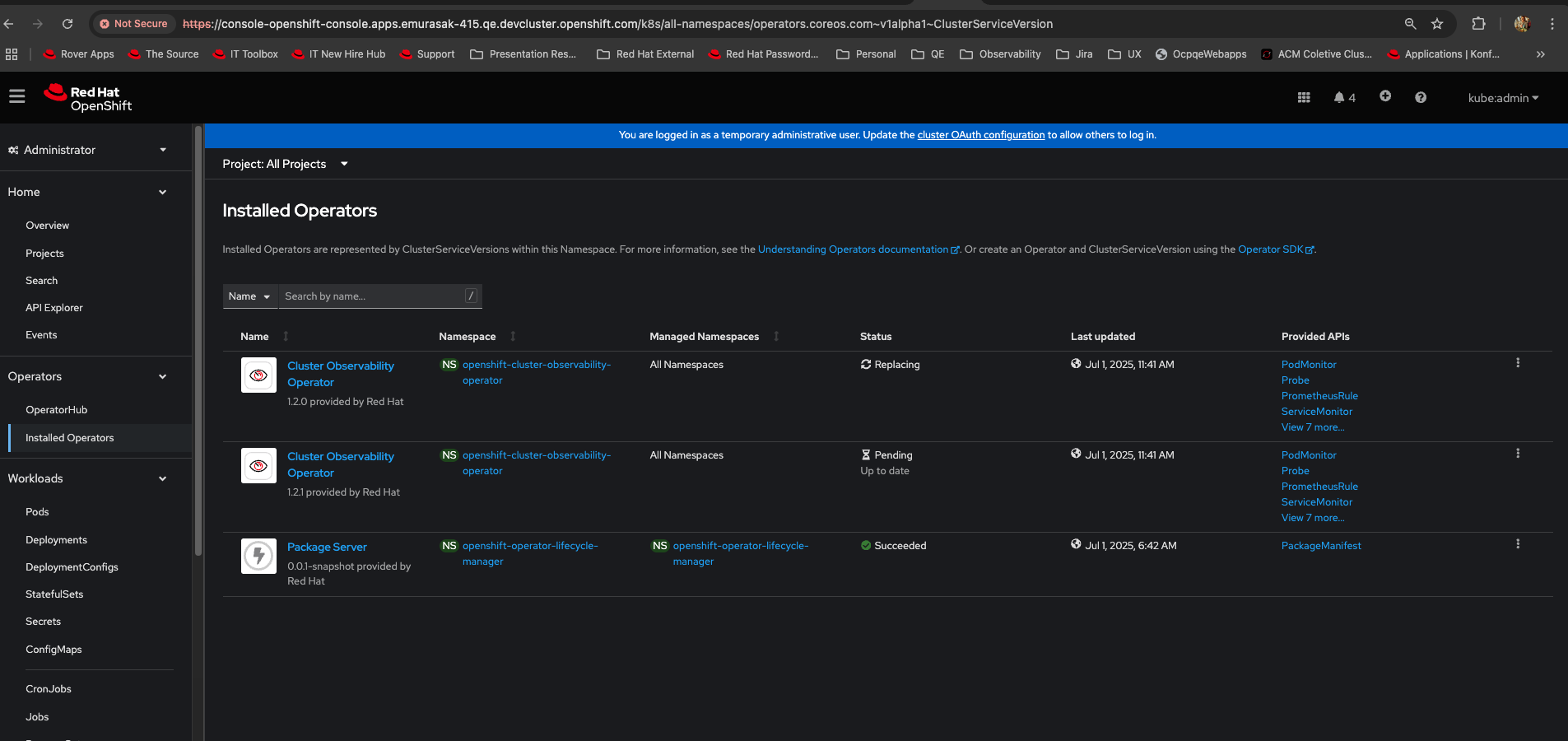This screenshot has height=741, width=1568.
Task: Open ServiceMonitor API for operator 1.2.1
Action: [1317, 502]
